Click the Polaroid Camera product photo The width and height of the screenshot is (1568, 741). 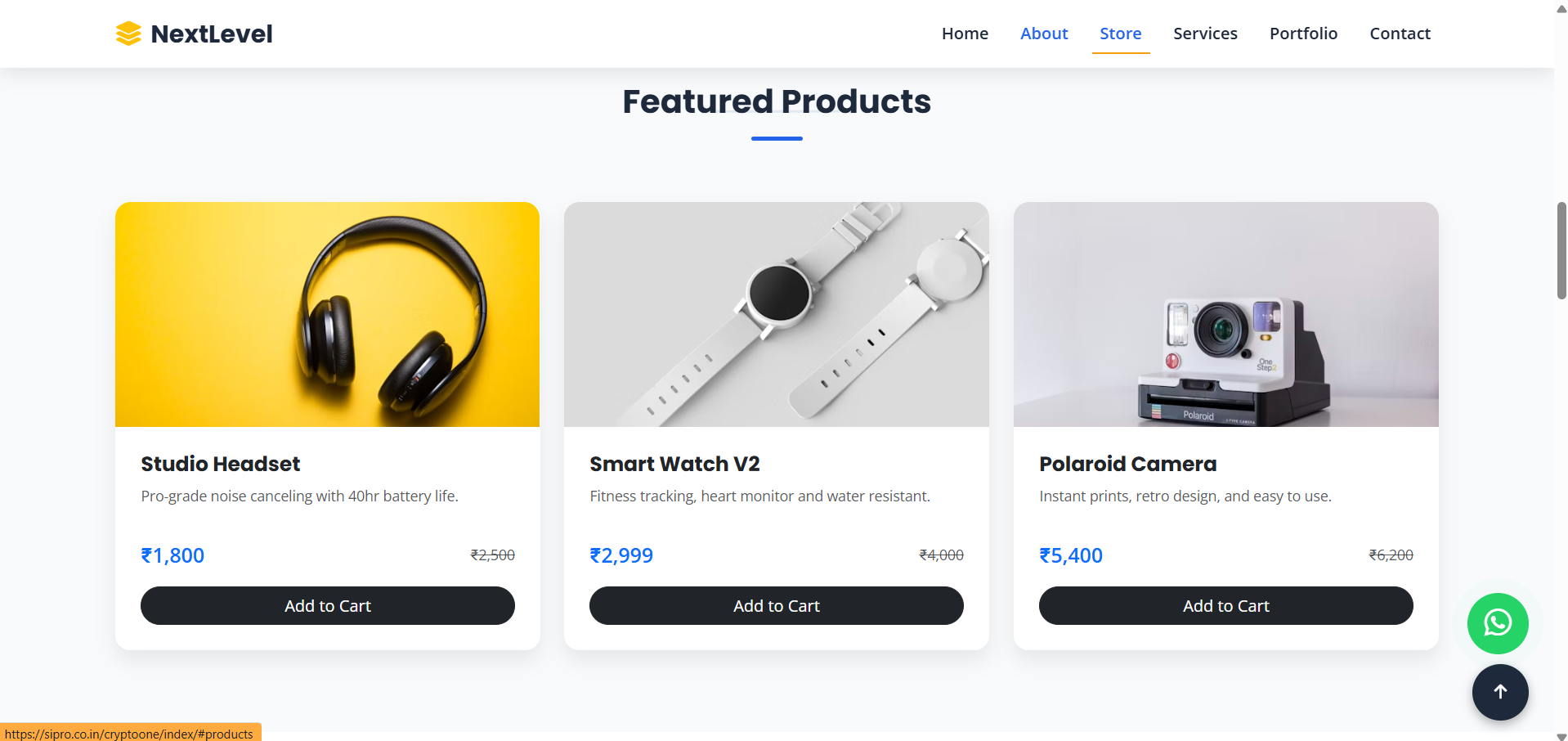pyautogui.click(x=1225, y=314)
